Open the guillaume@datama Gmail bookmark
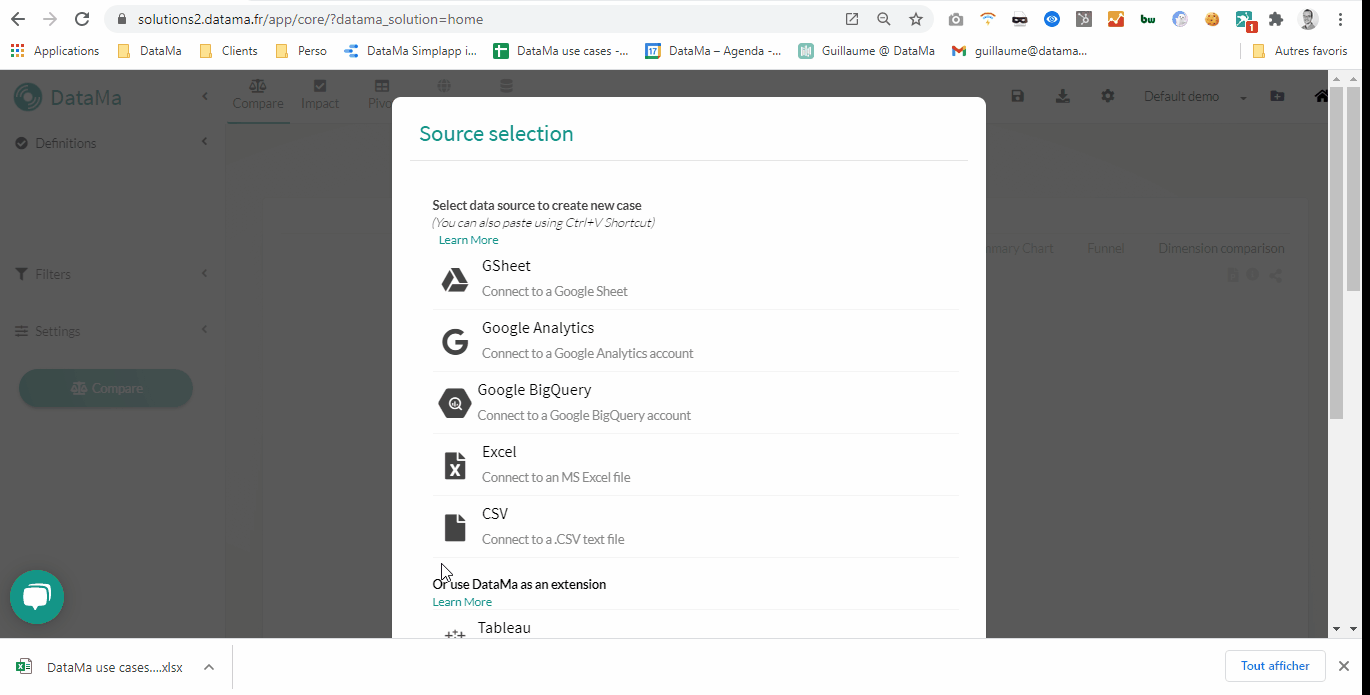The width and height of the screenshot is (1370, 695). pos(1019,51)
